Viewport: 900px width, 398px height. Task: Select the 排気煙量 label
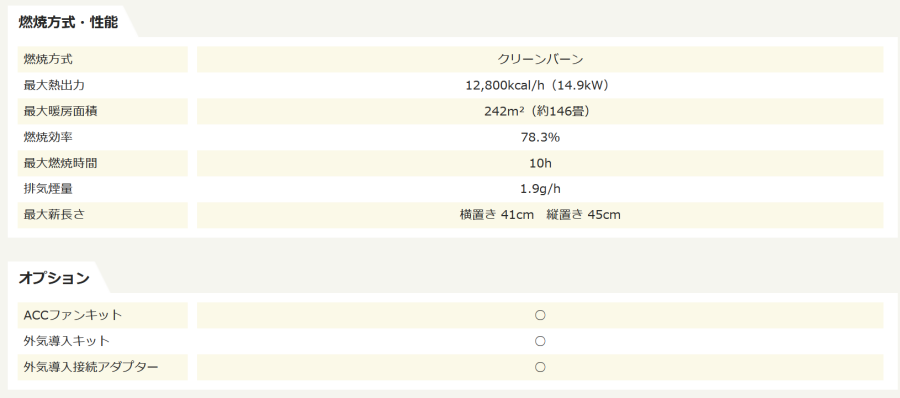pyautogui.click(x=48, y=189)
